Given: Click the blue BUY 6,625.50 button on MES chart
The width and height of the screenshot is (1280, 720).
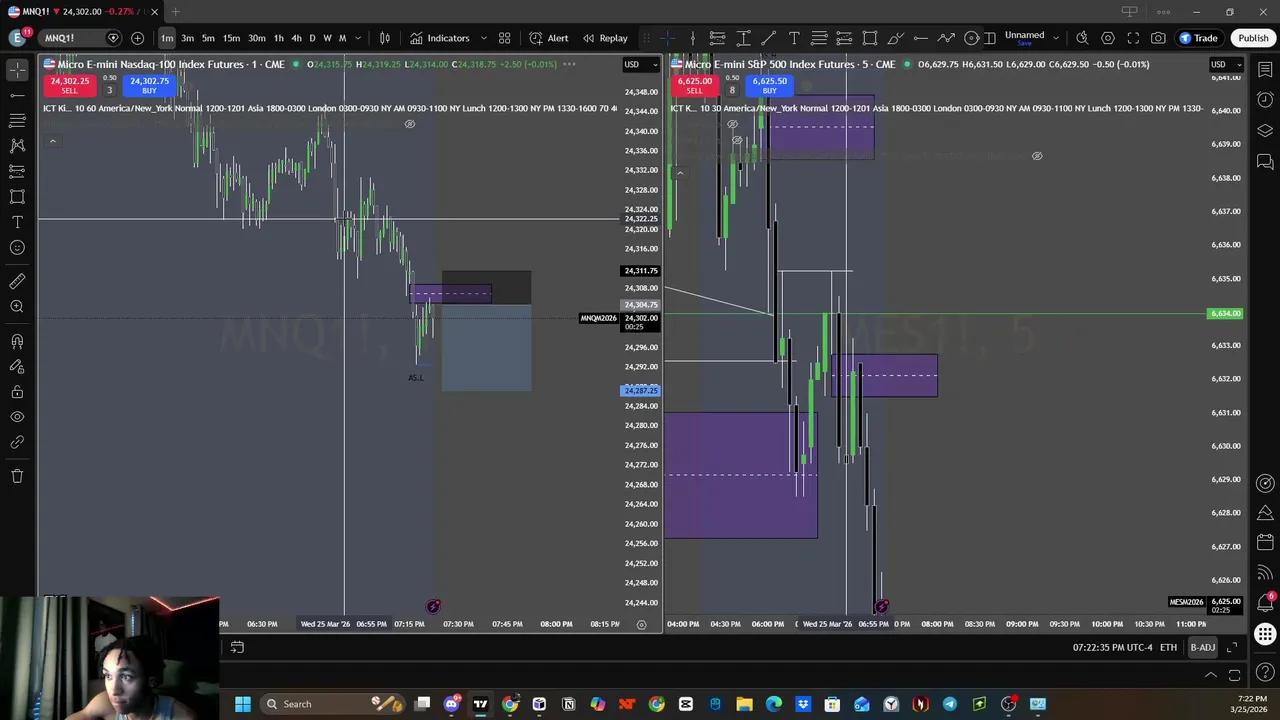Looking at the screenshot, I should click(769, 85).
